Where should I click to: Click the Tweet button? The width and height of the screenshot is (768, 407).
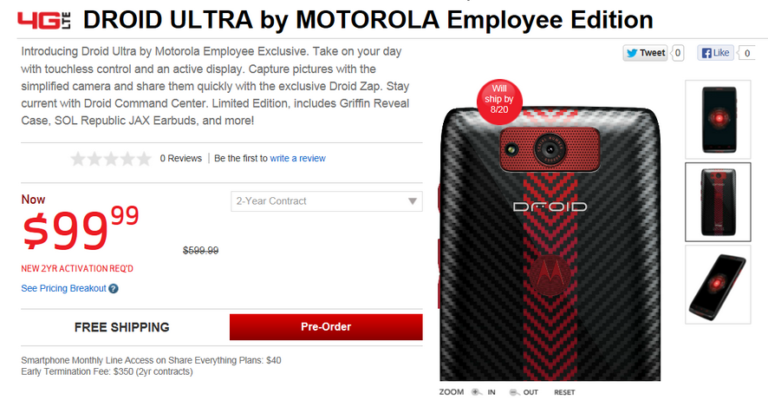tap(645, 53)
